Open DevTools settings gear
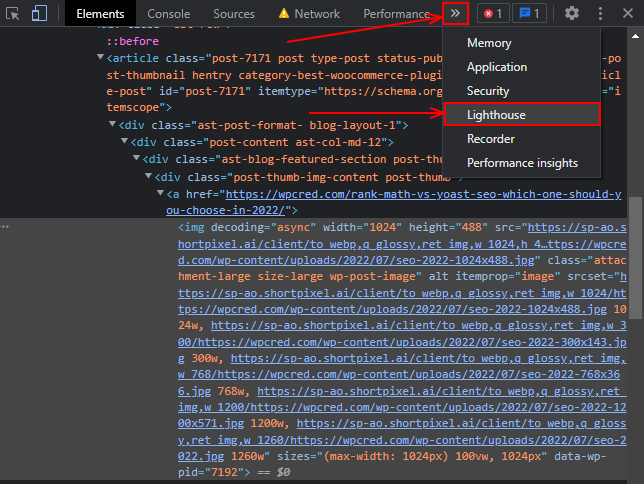Image resolution: width=644 pixels, height=484 pixels. (571, 13)
